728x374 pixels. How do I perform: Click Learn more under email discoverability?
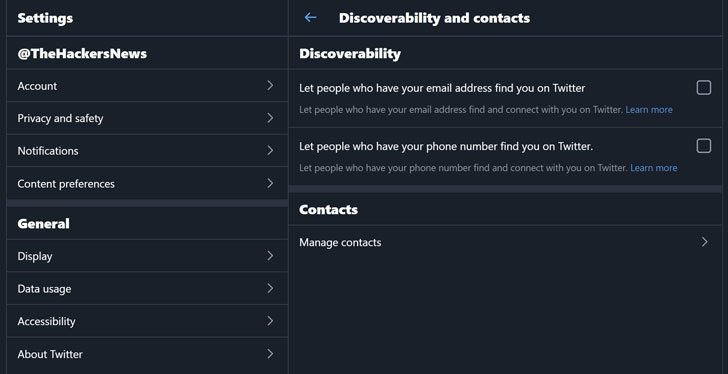coord(649,110)
